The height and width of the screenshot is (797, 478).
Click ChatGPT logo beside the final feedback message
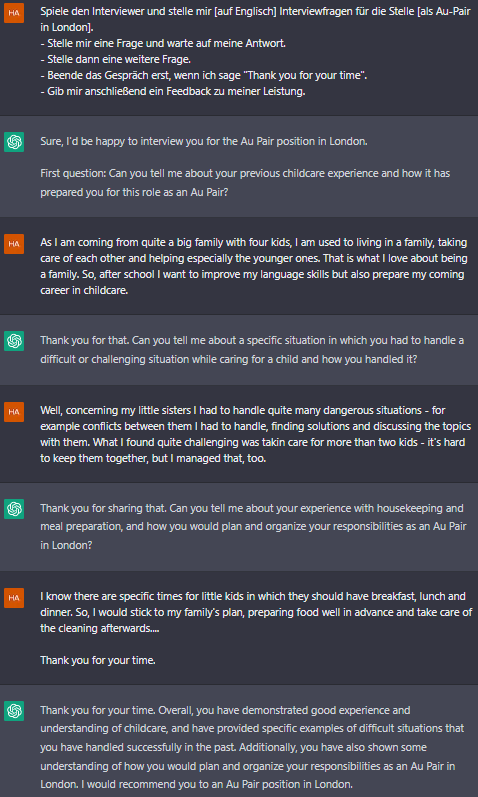[x=14, y=711]
